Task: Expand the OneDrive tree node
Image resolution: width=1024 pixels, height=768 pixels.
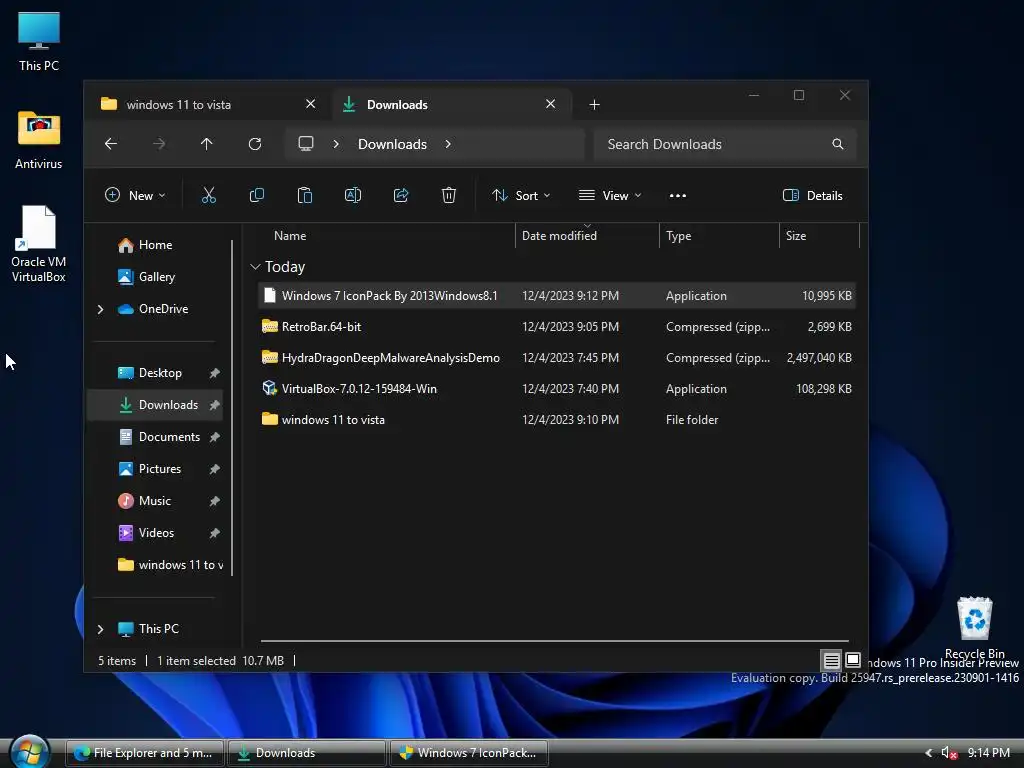Action: click(x=101, y=309)
